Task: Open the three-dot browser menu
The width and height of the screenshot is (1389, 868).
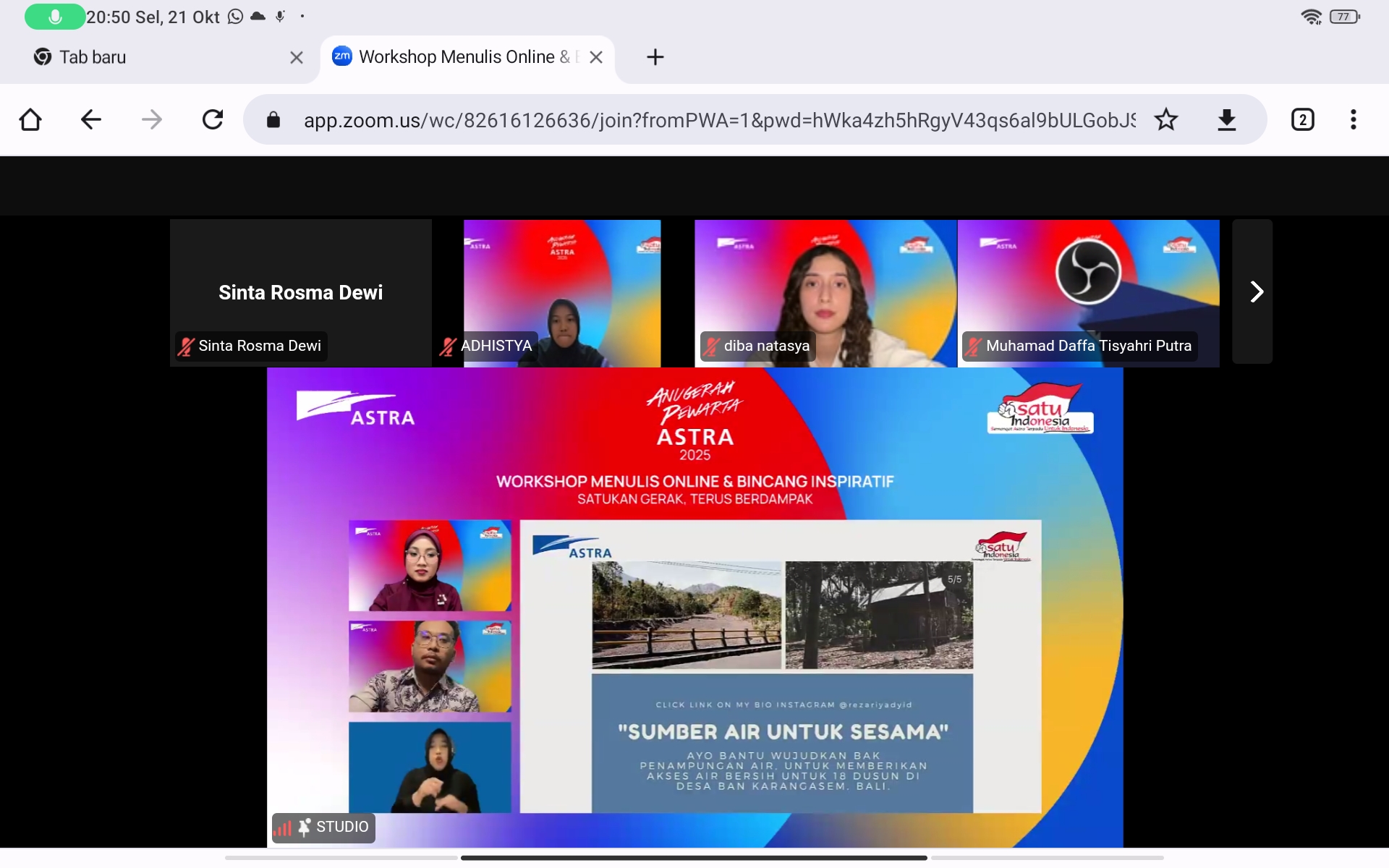Action: (x=1353, y=119)
